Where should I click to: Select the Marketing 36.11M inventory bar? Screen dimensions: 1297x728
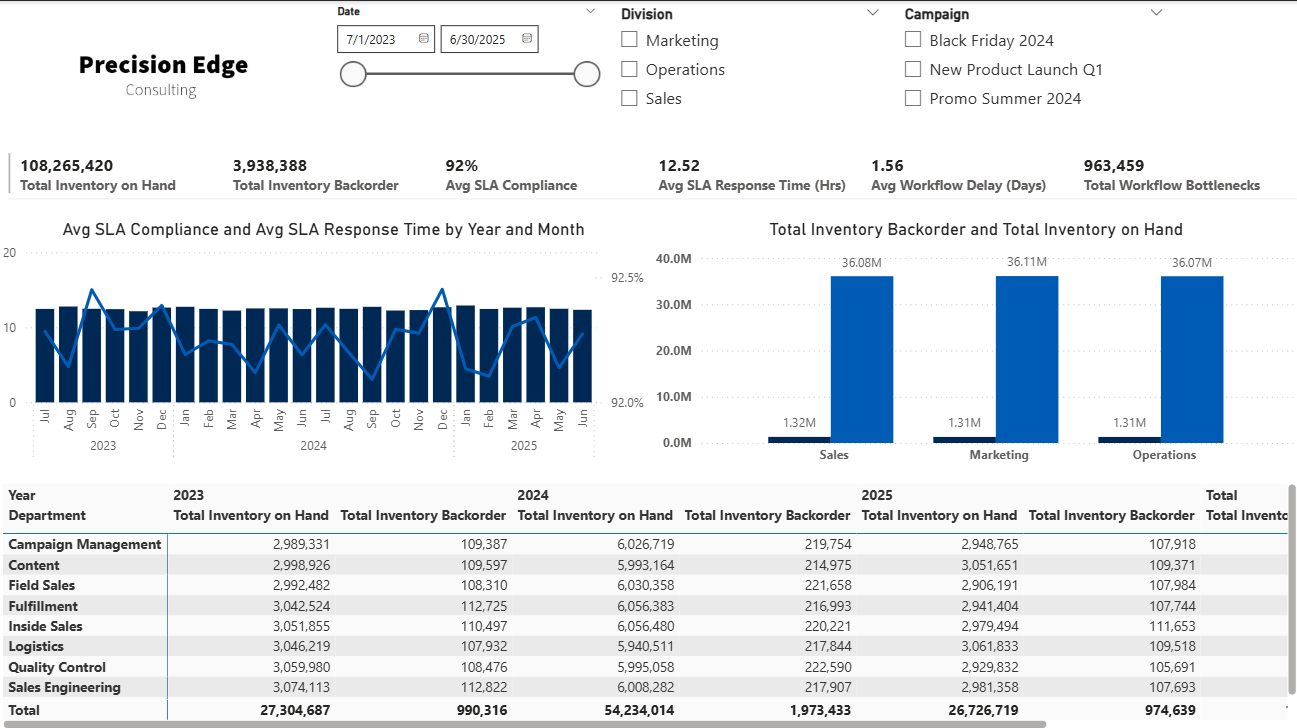1026,358
